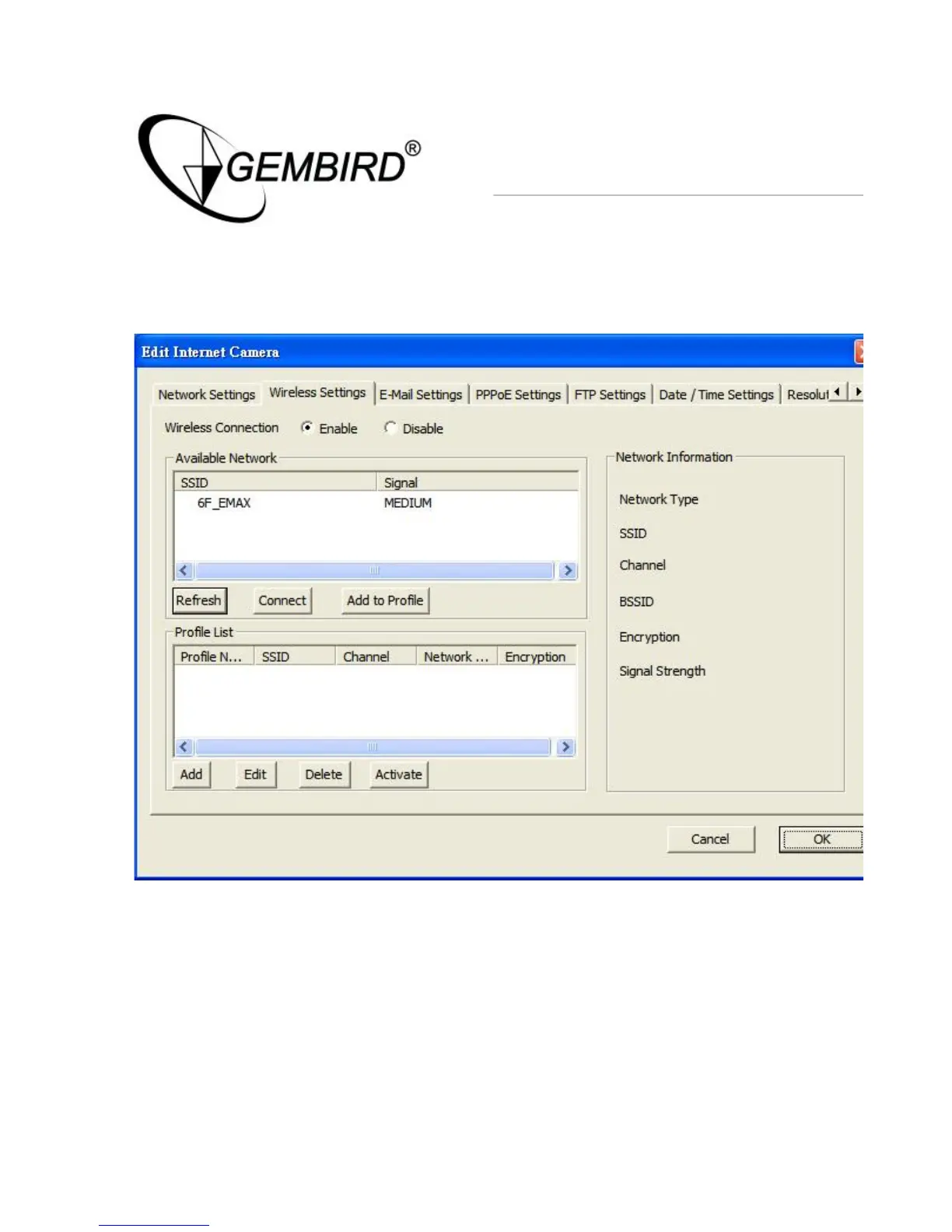Select the 6F_EMAX network row
952x1232 pixels.
(x=376, y=503)
